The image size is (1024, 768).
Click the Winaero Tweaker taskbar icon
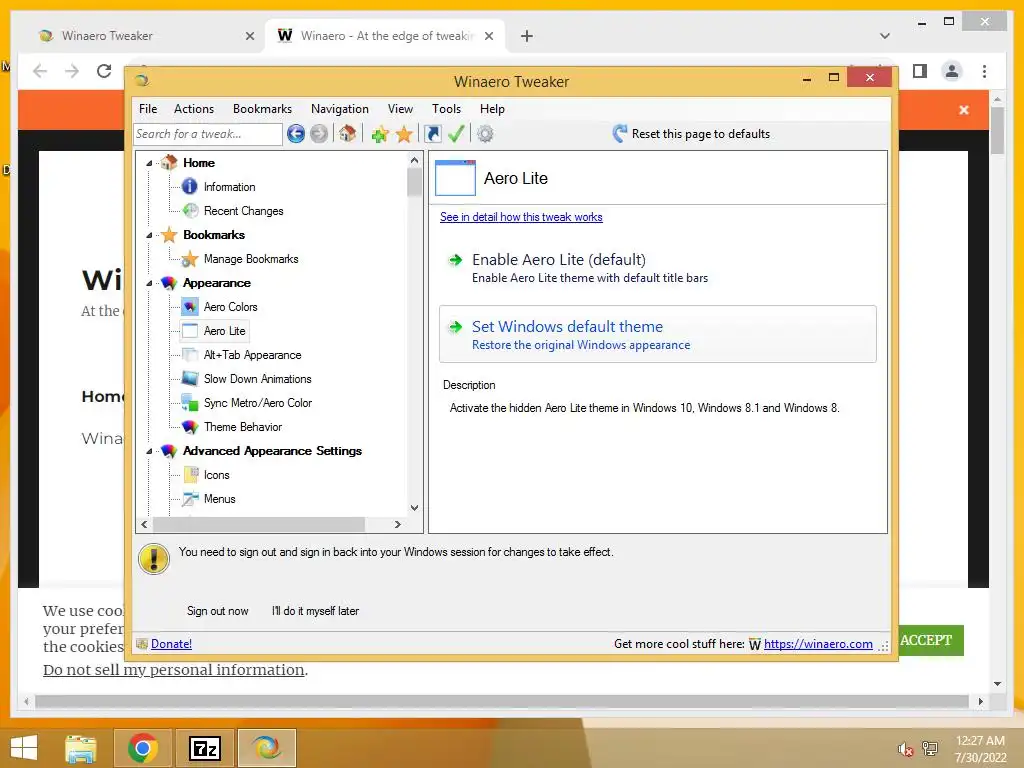(266, 748)
